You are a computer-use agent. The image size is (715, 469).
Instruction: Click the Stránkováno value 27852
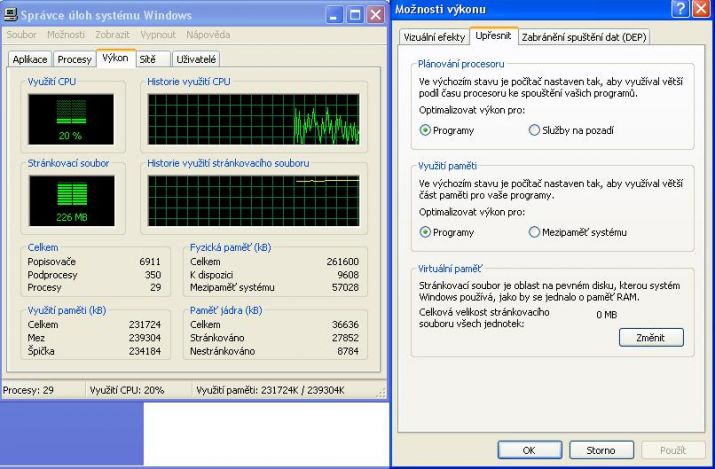(345, 338)
